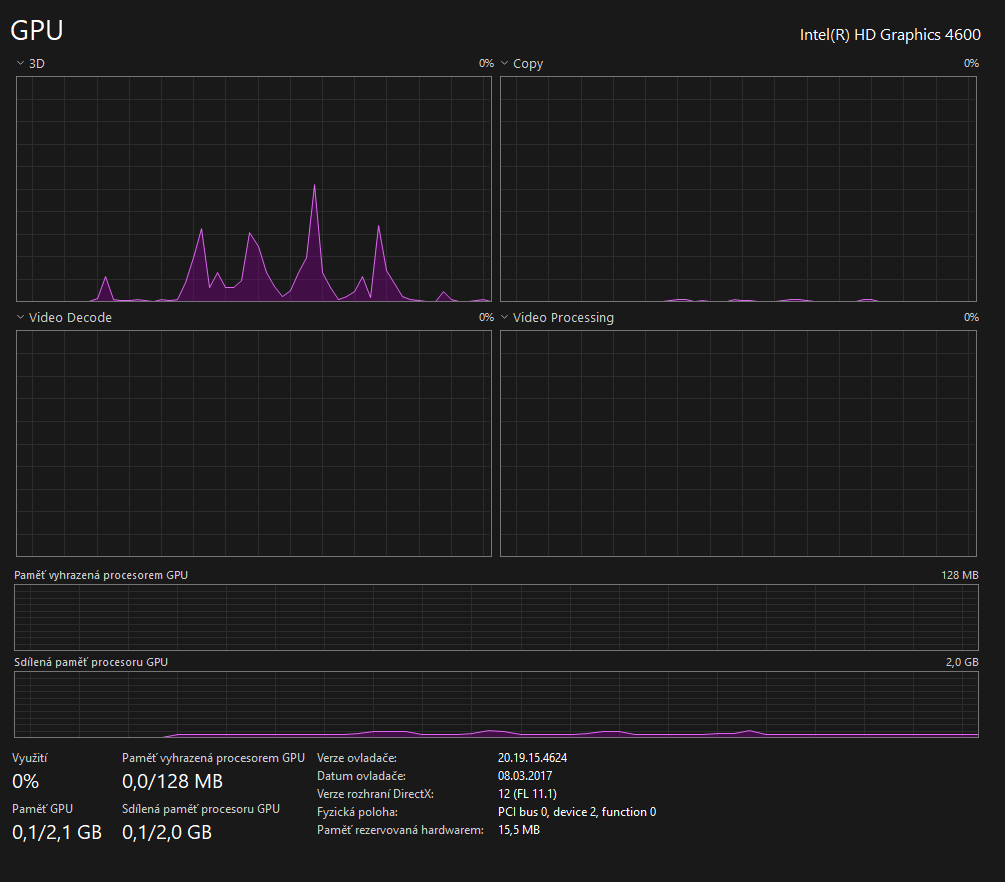Click the empty Video Decode graph
The image size is (1005, 882).
click(x=254, y=443)
